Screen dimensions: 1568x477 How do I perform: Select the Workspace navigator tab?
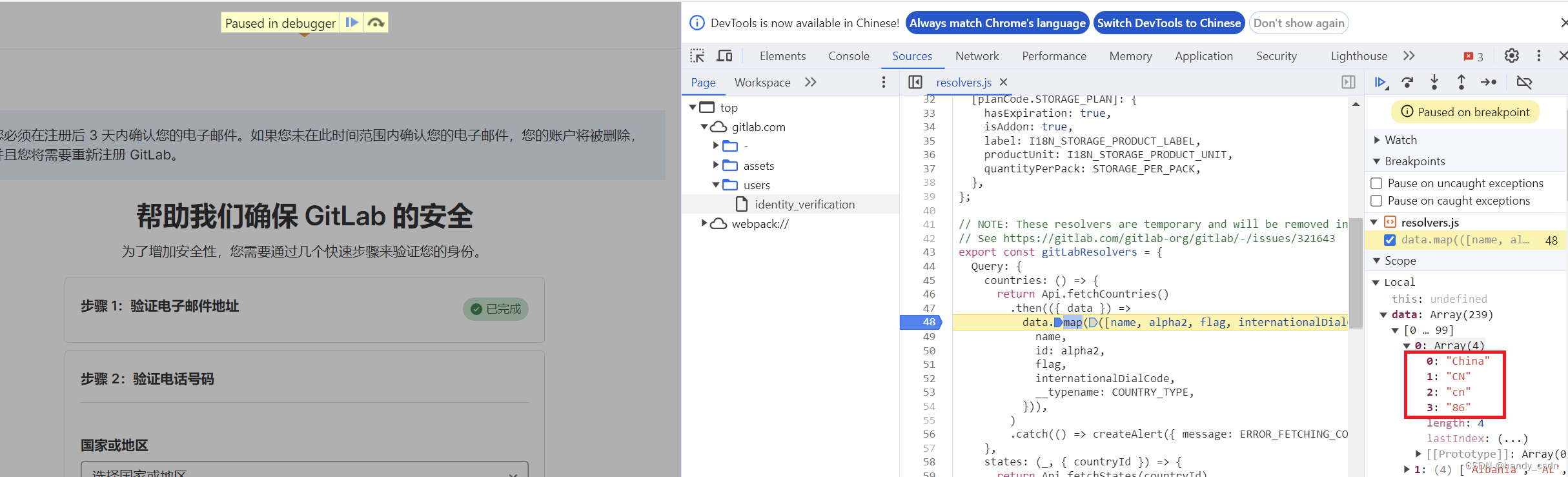[x=762, y=83]
